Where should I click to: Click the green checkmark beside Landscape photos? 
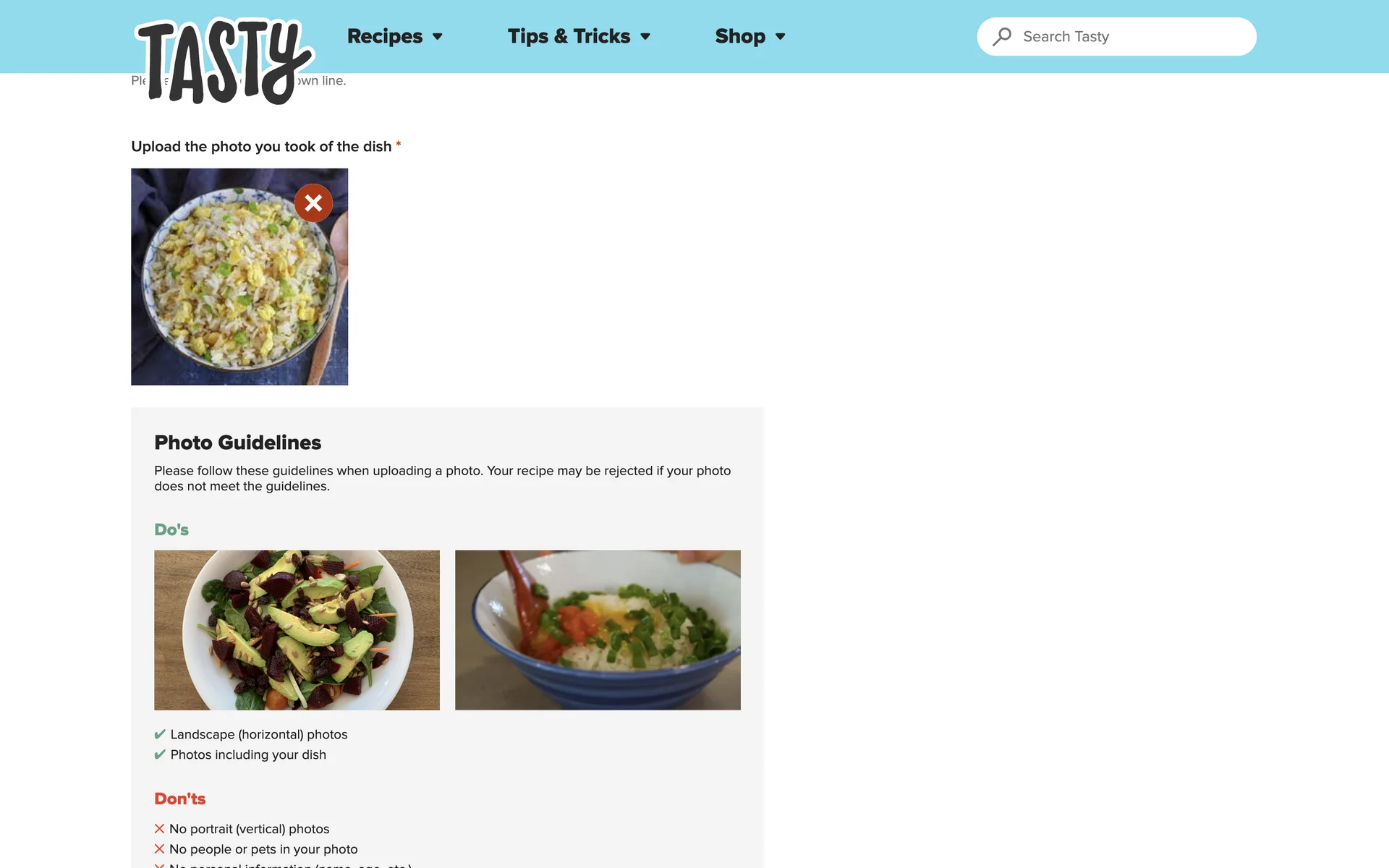[x=160, y=734]
